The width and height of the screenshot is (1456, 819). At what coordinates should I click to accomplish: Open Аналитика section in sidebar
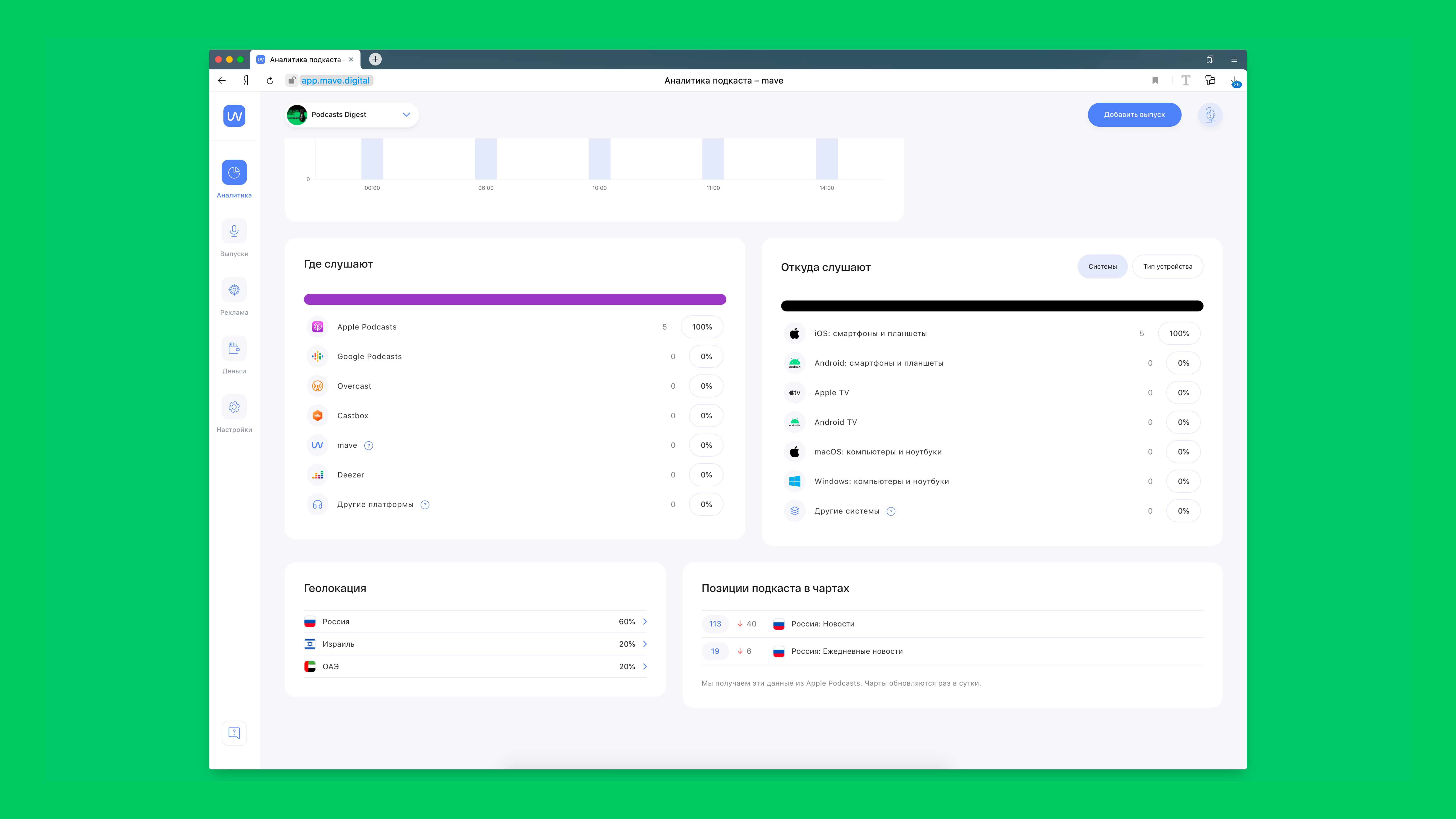click(x=234, y=172)
